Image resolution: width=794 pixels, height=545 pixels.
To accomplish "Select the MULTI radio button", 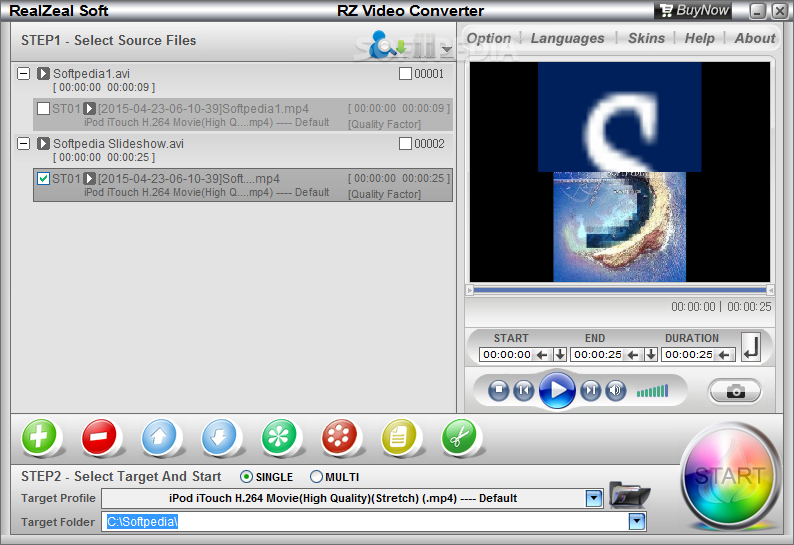I will pyautogui.click(x=316, y=477).
